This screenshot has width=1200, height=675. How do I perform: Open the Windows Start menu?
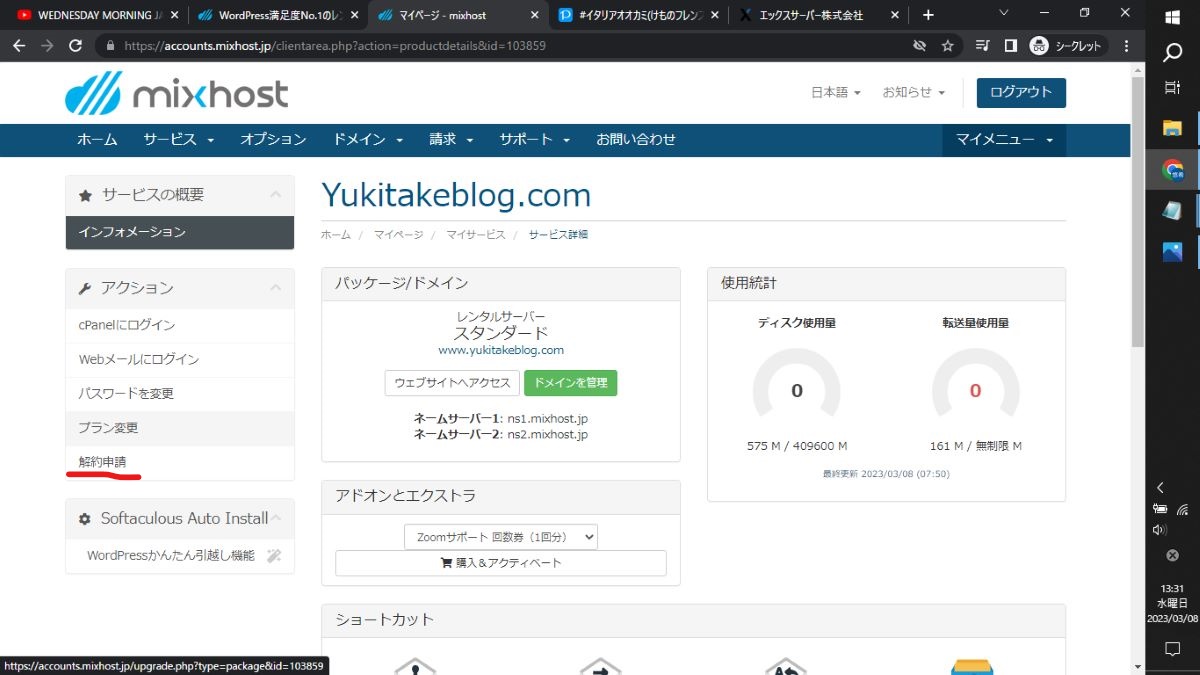(x=1173, y=16)
